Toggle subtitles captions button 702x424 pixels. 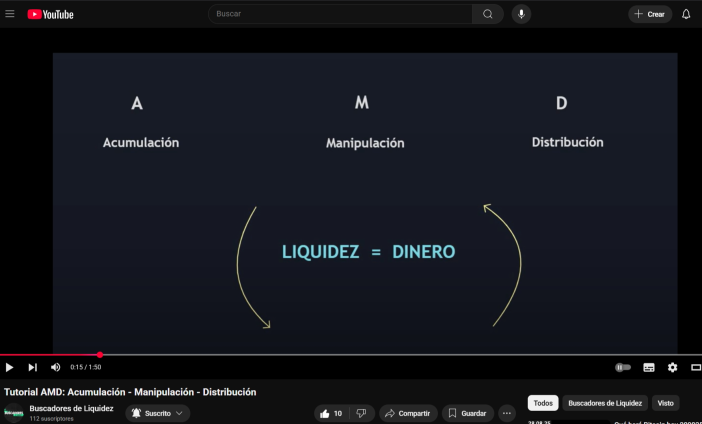coord(649,368)
